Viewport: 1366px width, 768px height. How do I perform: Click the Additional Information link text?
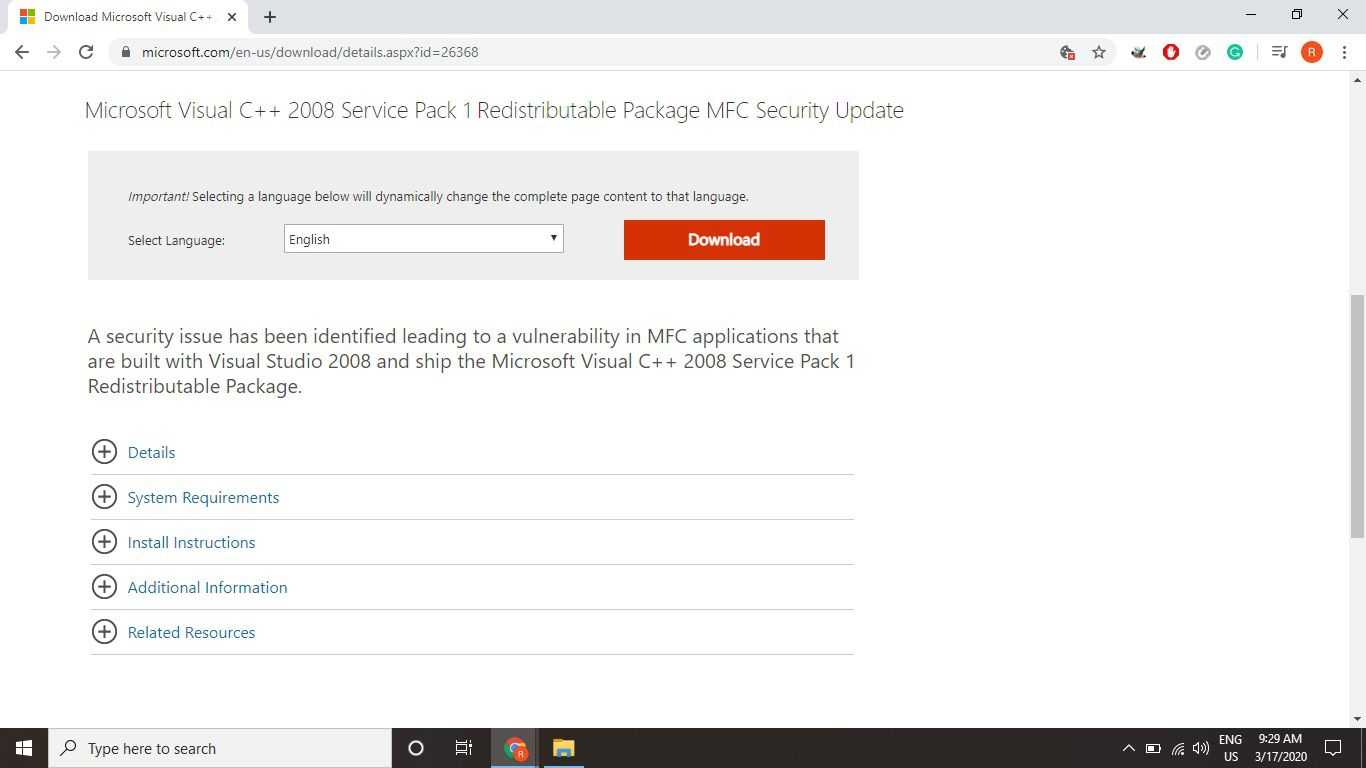[x=207, y=587]
